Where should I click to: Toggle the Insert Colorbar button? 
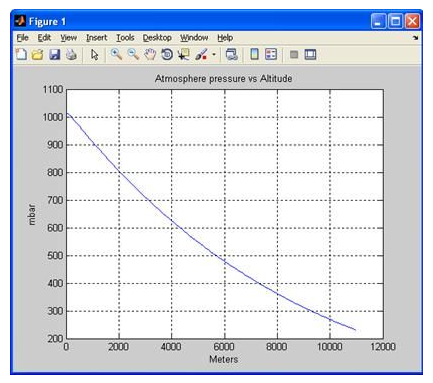tap(254, 54)
